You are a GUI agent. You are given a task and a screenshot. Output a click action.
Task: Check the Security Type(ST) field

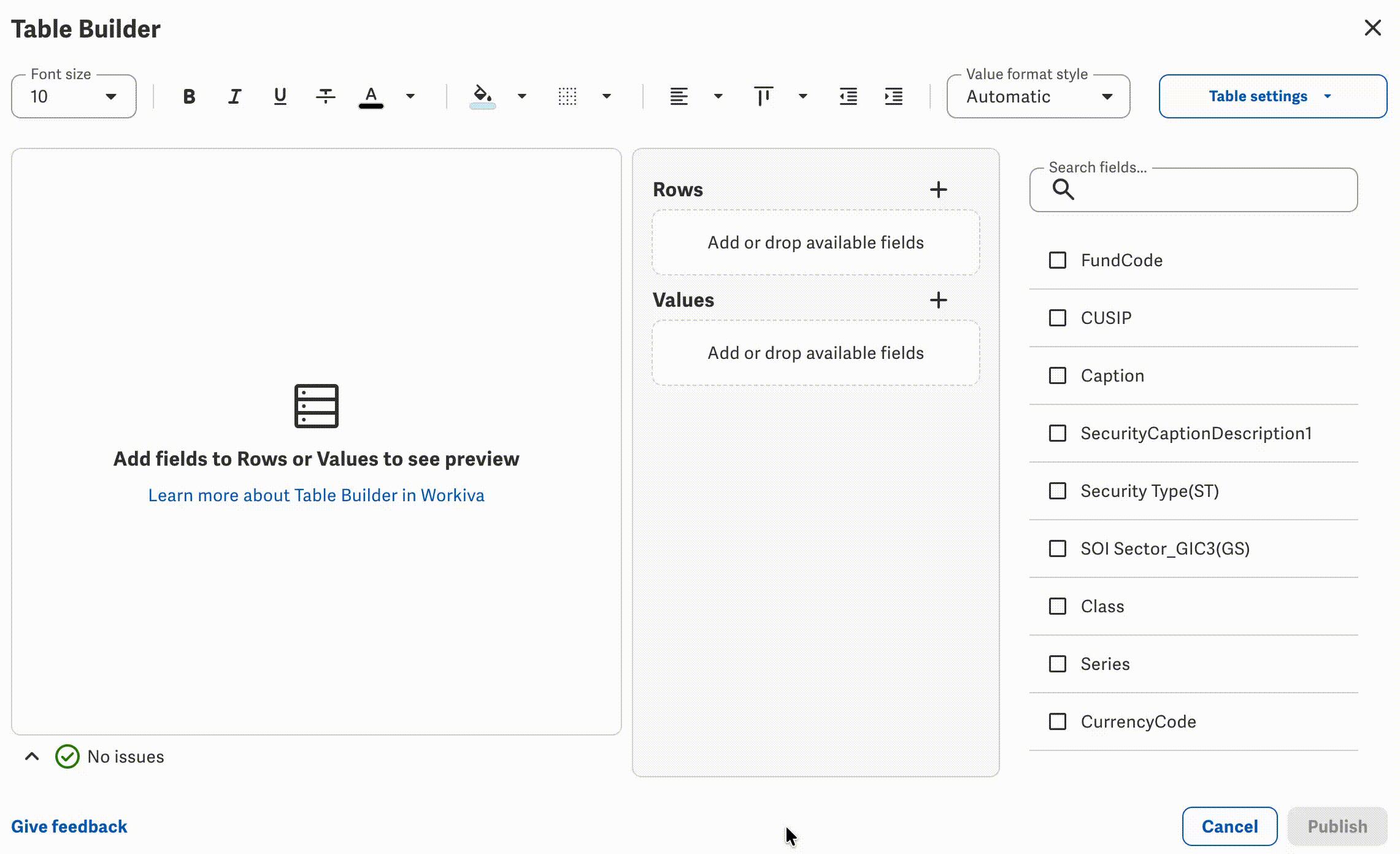(x=1058, y=491)
